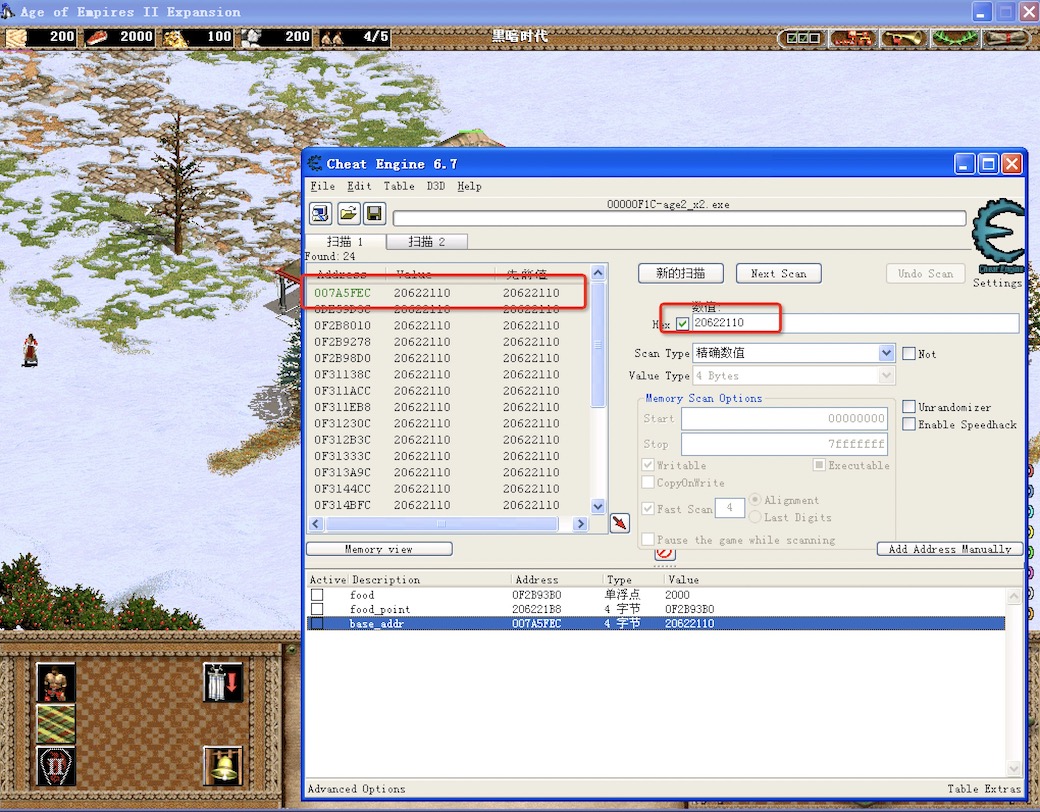The height and width of the screenshot is (812, 1040).
Task: Click the Loom research icon
Action: click(x=56, y=724)
